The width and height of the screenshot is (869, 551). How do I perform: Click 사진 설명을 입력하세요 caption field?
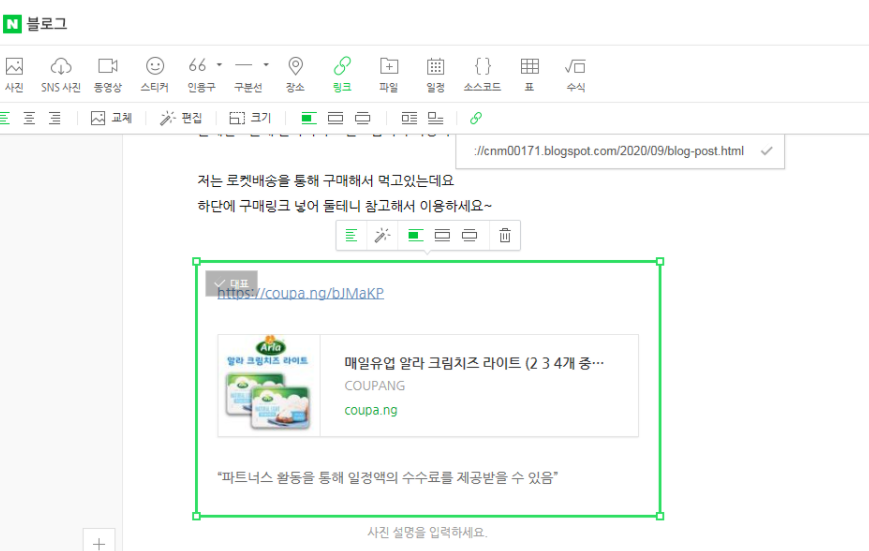pyautogui.click(x=427, y=533)
